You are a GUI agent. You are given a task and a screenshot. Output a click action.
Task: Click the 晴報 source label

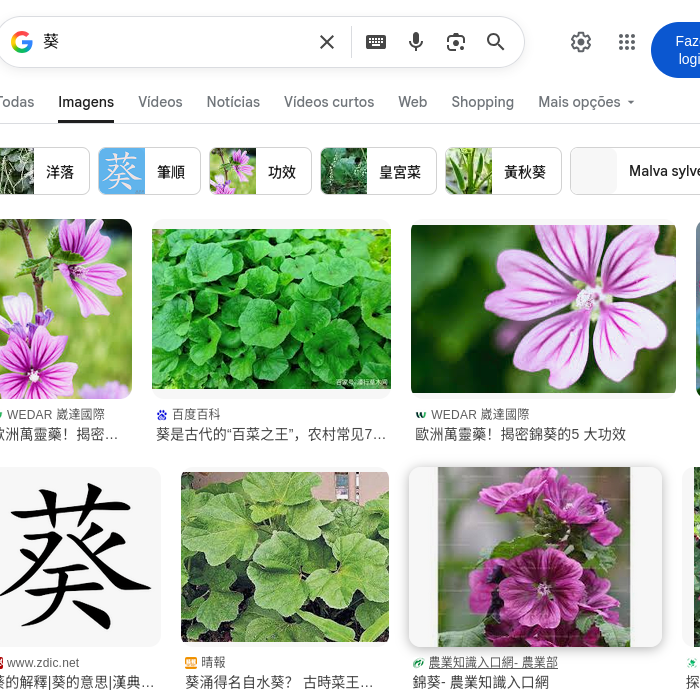click(213, 663)
